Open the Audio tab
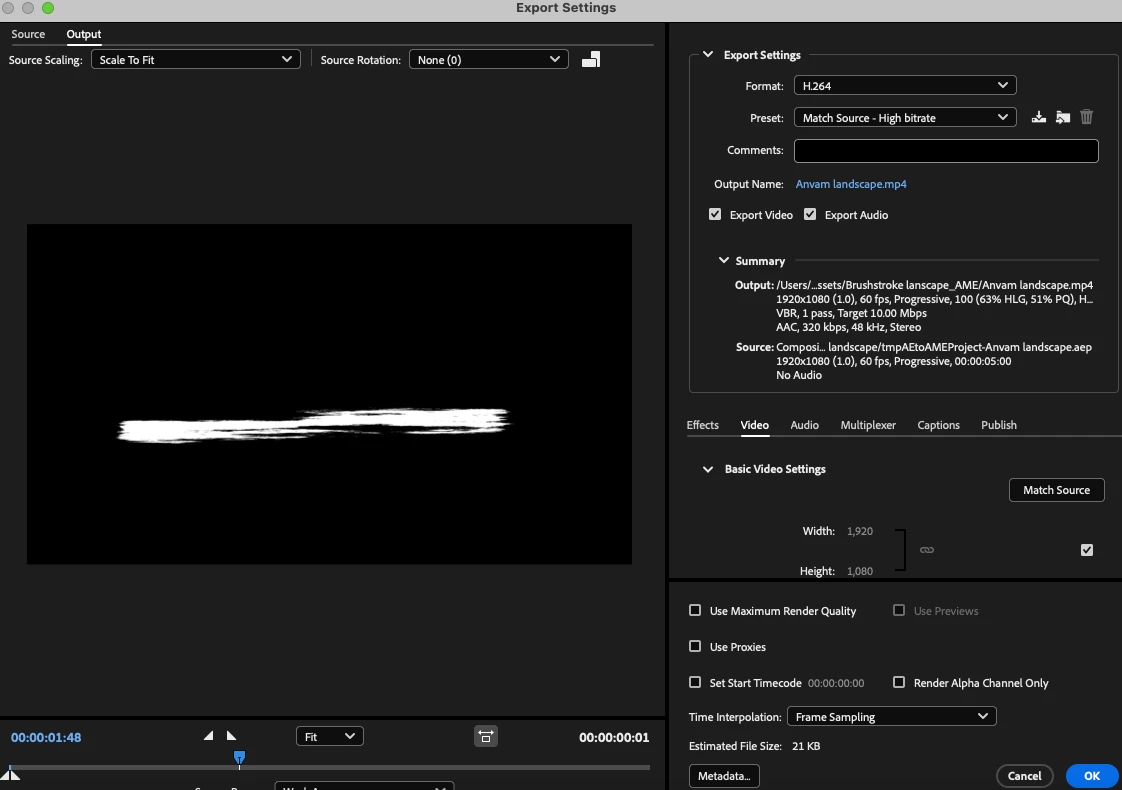This screenshot has height=790, width=1122. tap(804, 425)
